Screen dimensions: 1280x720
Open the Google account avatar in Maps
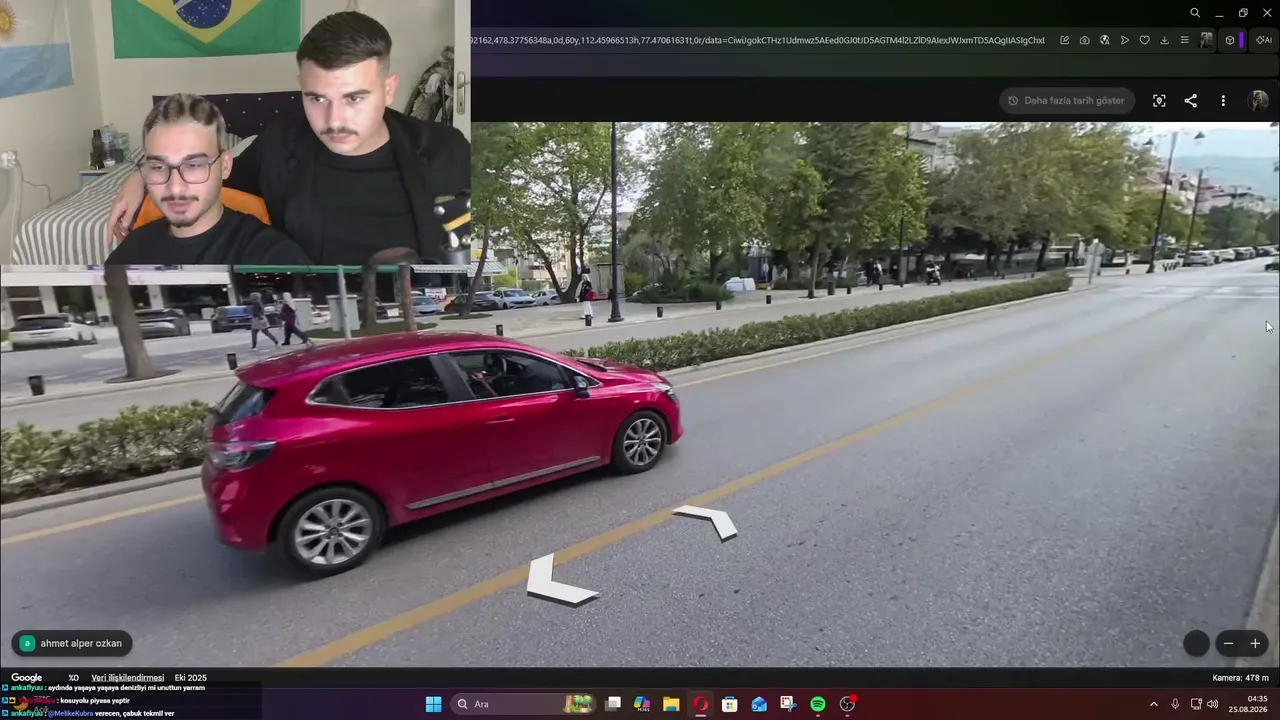click(x=1259, y=101)
